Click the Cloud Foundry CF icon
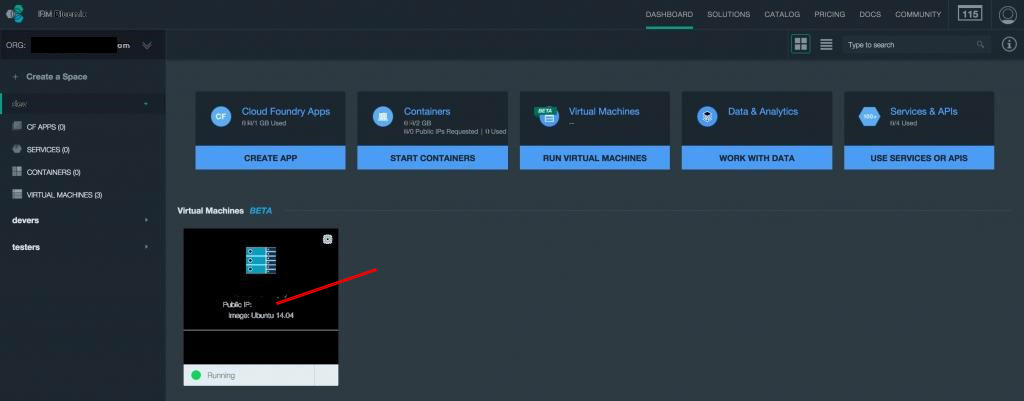1024x401 pixels. coord(221,117)
